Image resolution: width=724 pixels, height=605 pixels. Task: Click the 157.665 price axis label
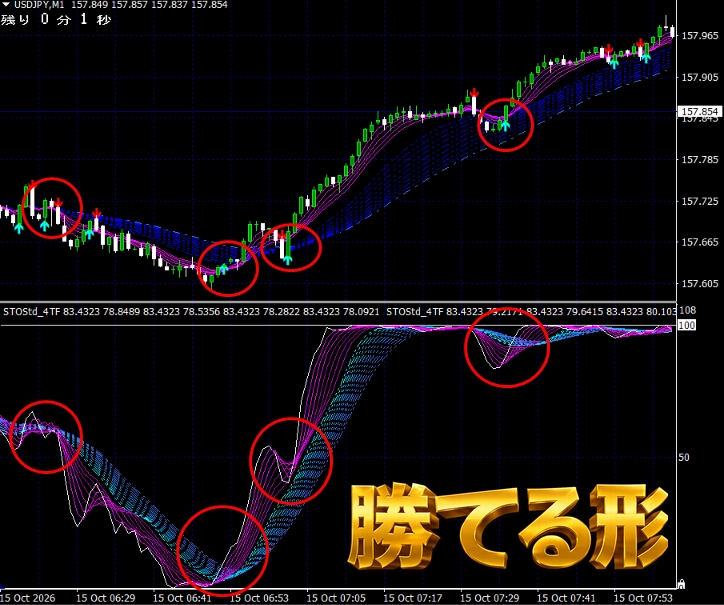[x=700, y=242]
